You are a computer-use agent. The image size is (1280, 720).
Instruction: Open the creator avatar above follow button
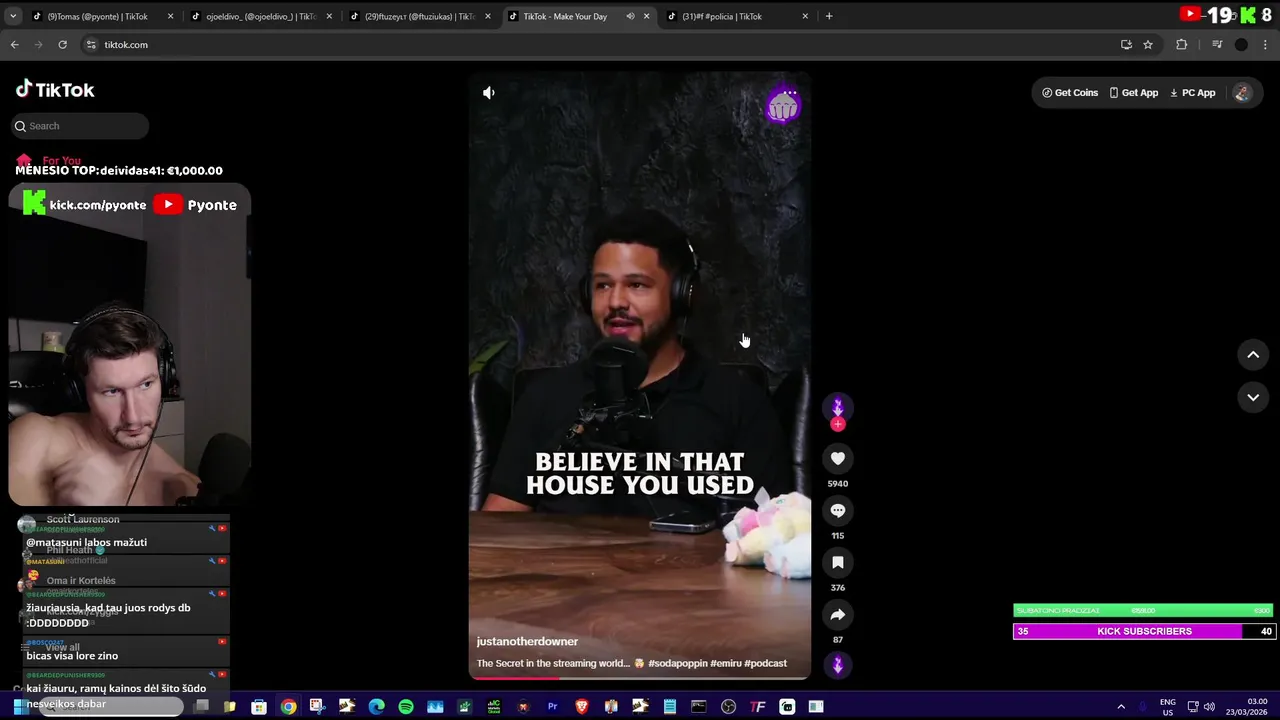tap(838, 405)
